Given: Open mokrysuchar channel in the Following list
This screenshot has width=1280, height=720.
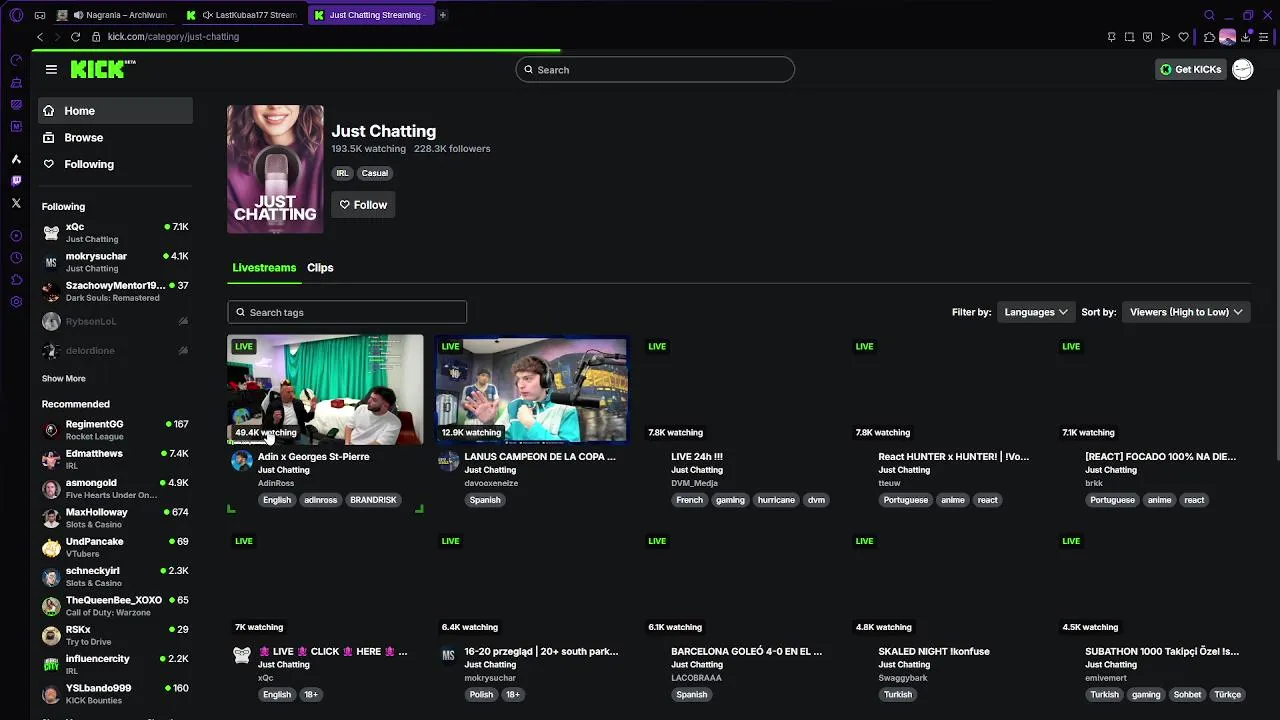Looking at the screenshot, I should pyautogui.click(x=115, y=262).
